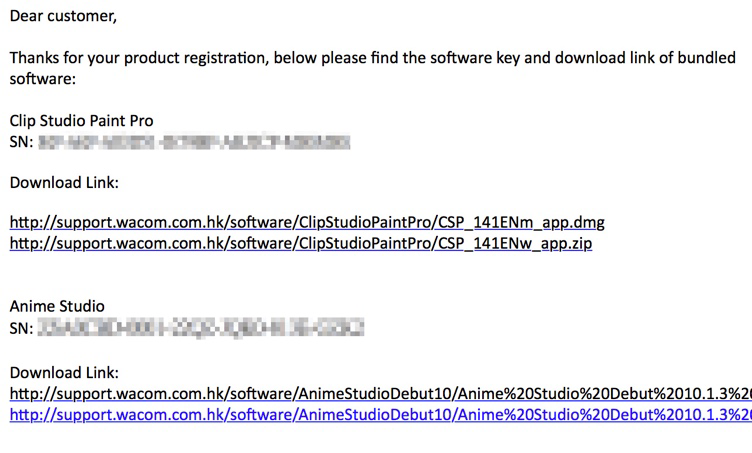The image size is (752, 453).
Task: Click the word "software:" ending the paragraph
Action: click(x=43, y=79)
